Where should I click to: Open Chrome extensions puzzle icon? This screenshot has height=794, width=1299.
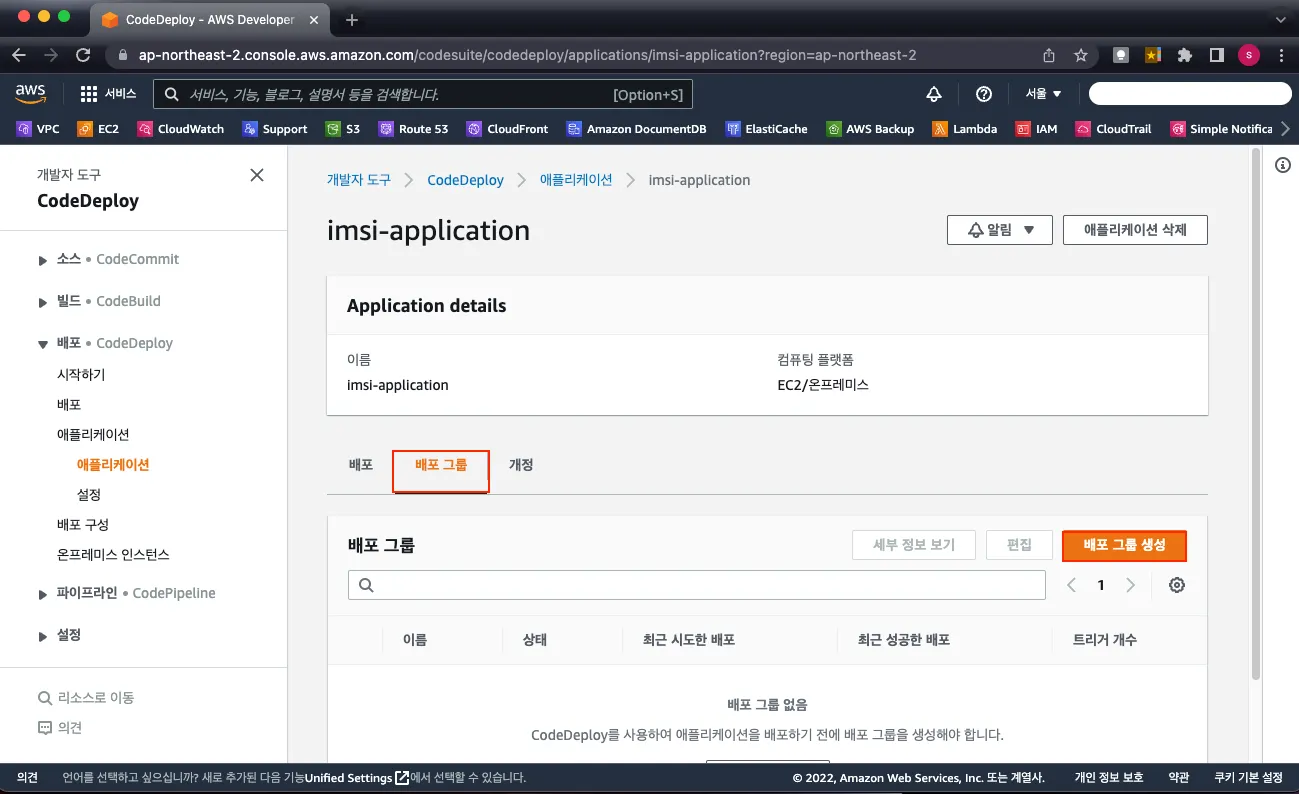pyautogui.click(x=1185, y=55)
